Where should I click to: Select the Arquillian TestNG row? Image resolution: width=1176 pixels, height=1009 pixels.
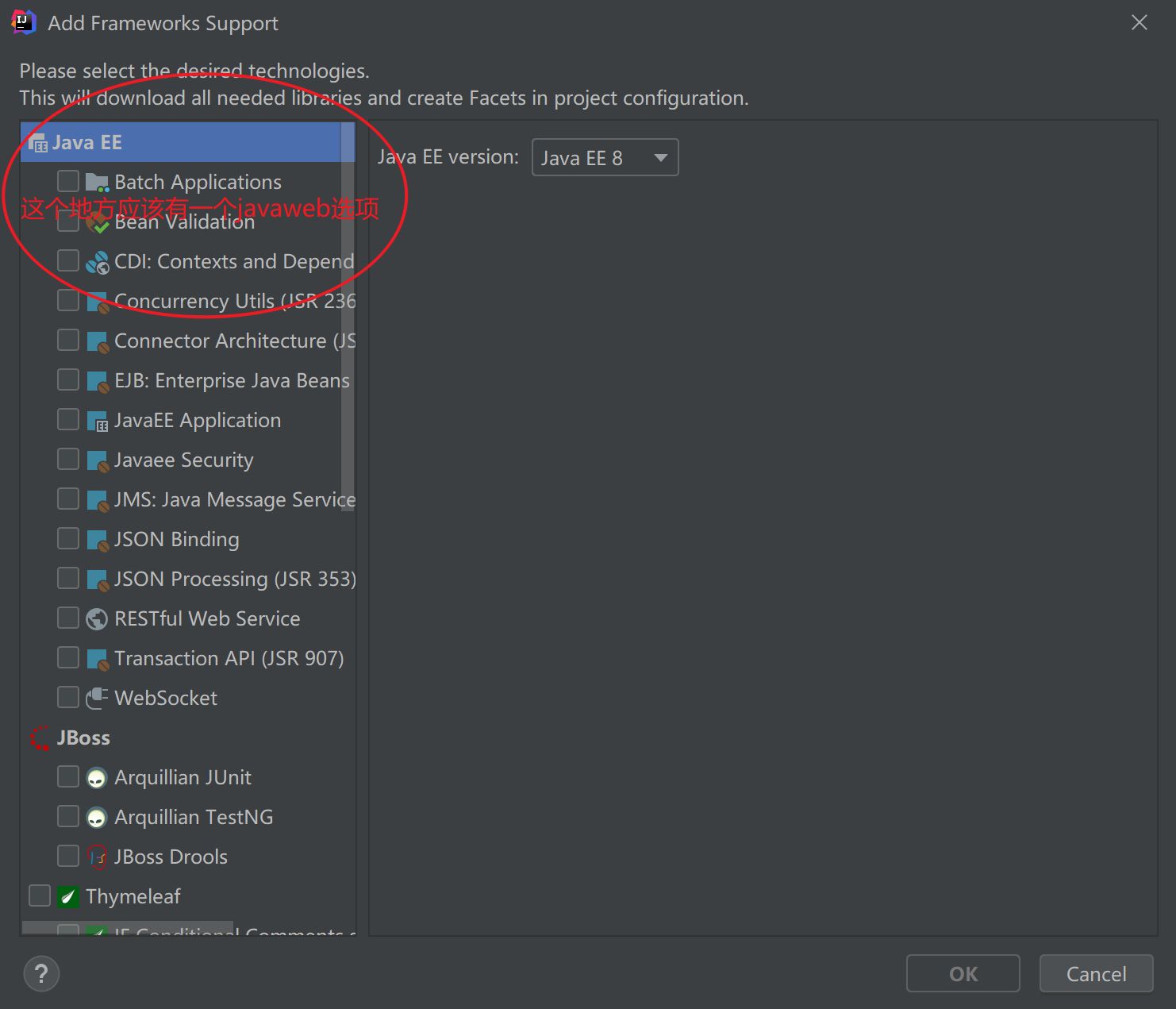tap(189, 818)
